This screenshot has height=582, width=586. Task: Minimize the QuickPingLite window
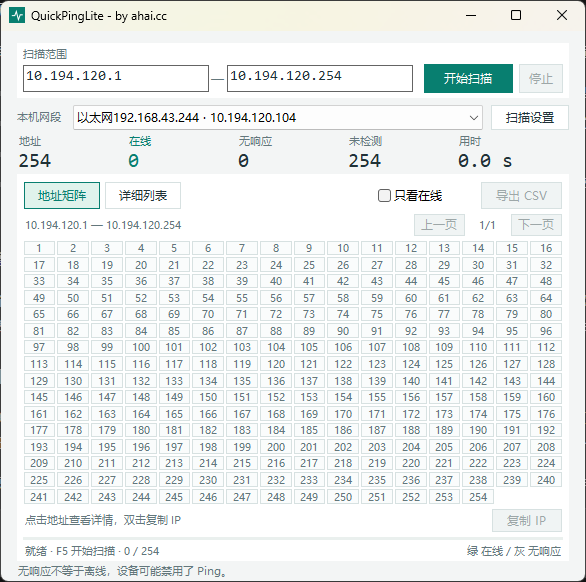pyautogui.click(x=471, y=15)
